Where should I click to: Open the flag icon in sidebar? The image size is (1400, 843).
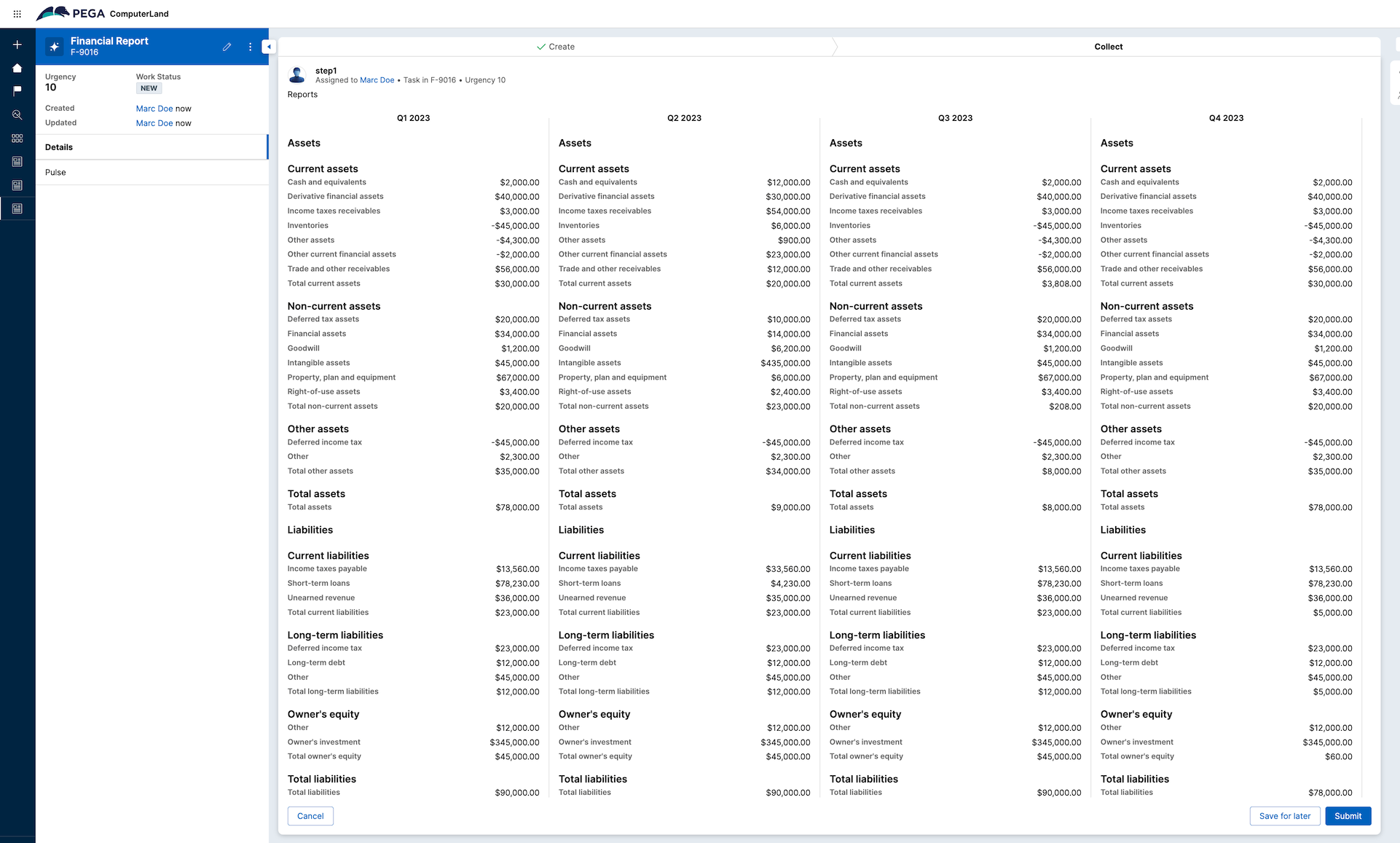17,91
